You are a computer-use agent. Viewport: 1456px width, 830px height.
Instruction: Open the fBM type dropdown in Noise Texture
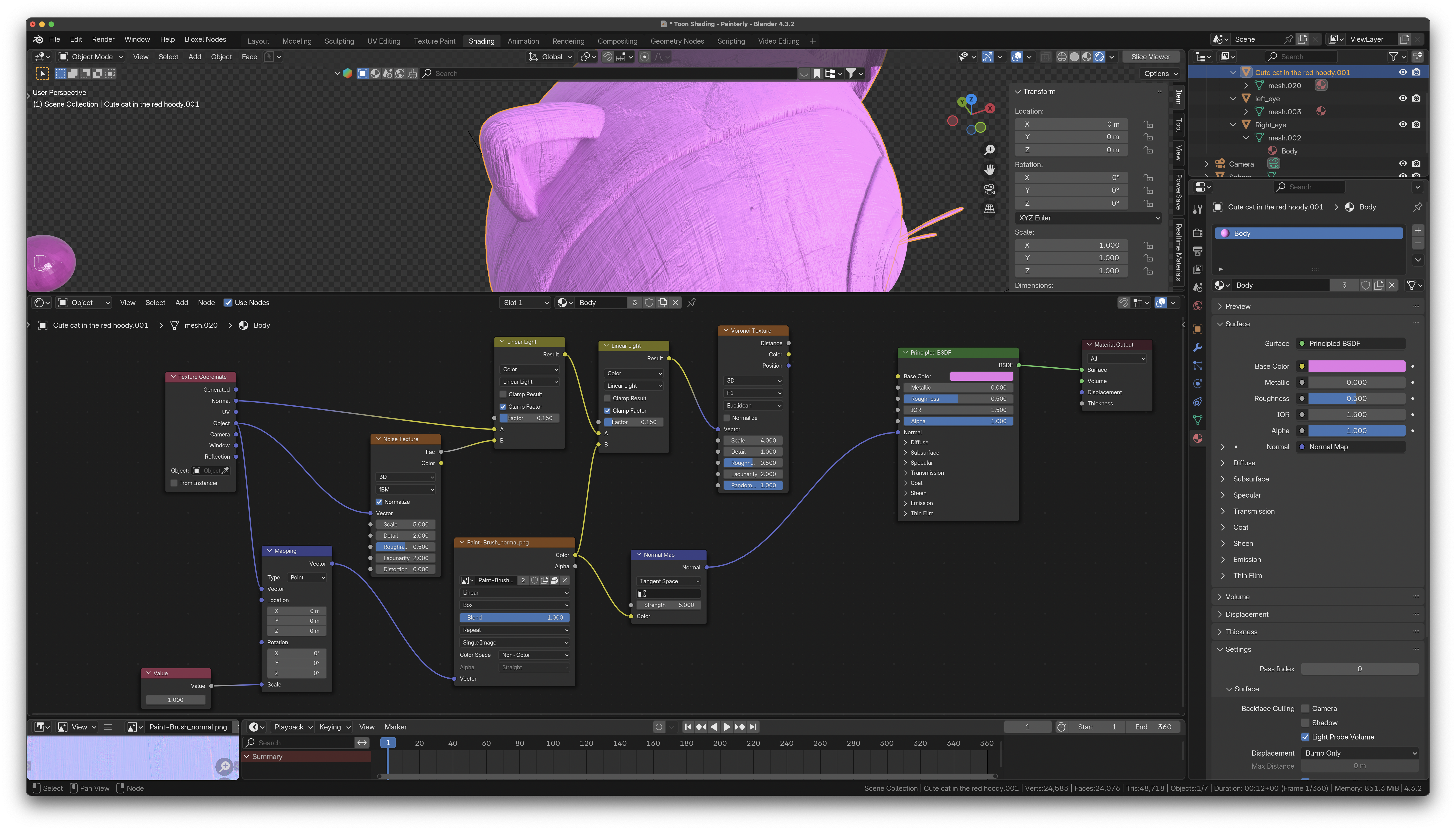click(x=405, y=490)
